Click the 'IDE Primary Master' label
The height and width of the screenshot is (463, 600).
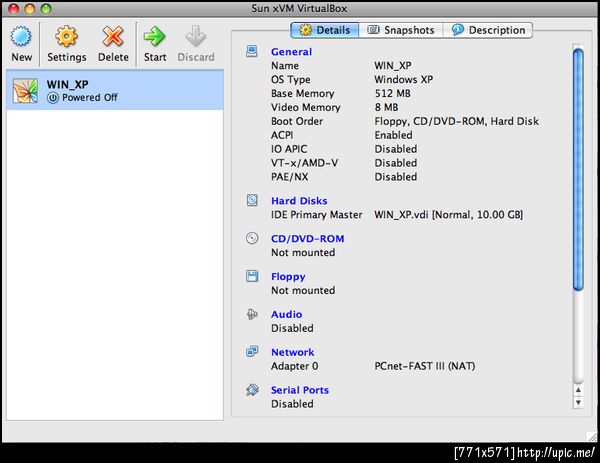coord(316,215)
